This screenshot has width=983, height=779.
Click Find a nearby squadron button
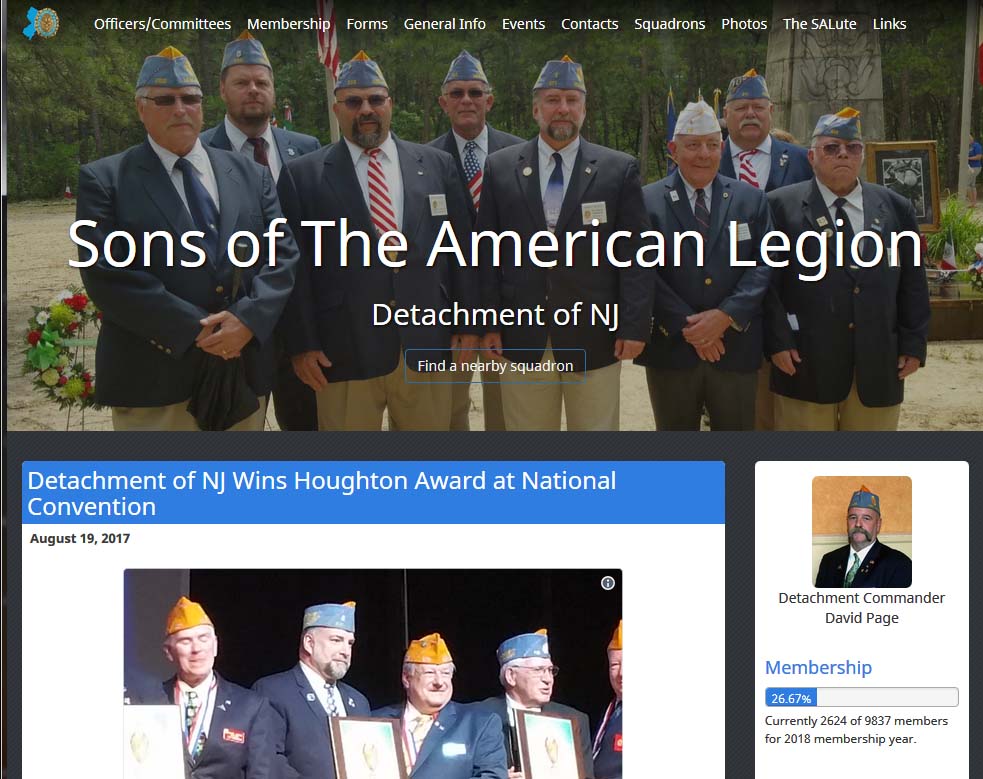(495, 366)
